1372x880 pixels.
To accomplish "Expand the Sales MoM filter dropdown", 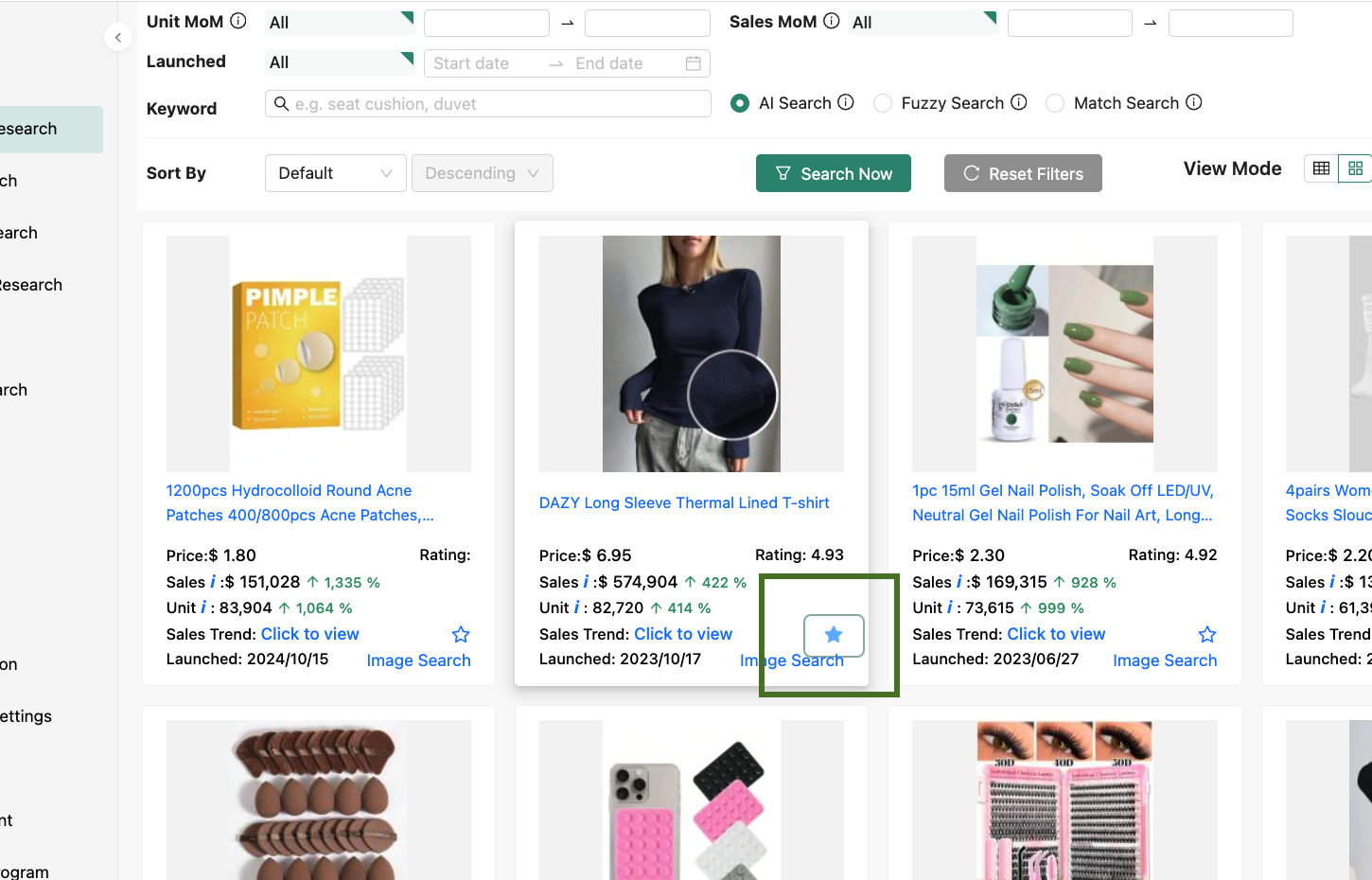I will (923, 21).
